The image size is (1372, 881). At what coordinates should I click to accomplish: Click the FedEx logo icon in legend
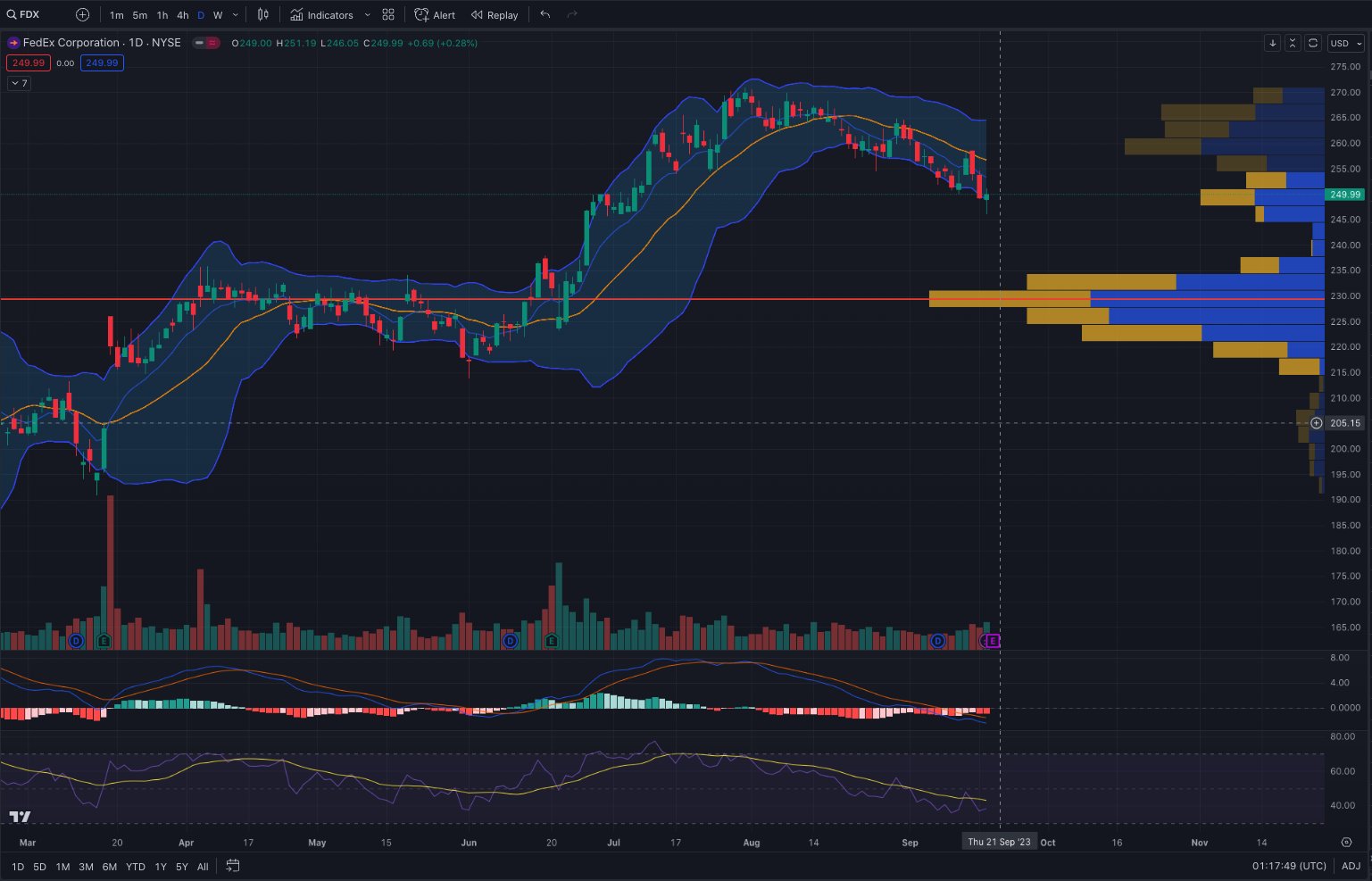[x=13, y=43]
